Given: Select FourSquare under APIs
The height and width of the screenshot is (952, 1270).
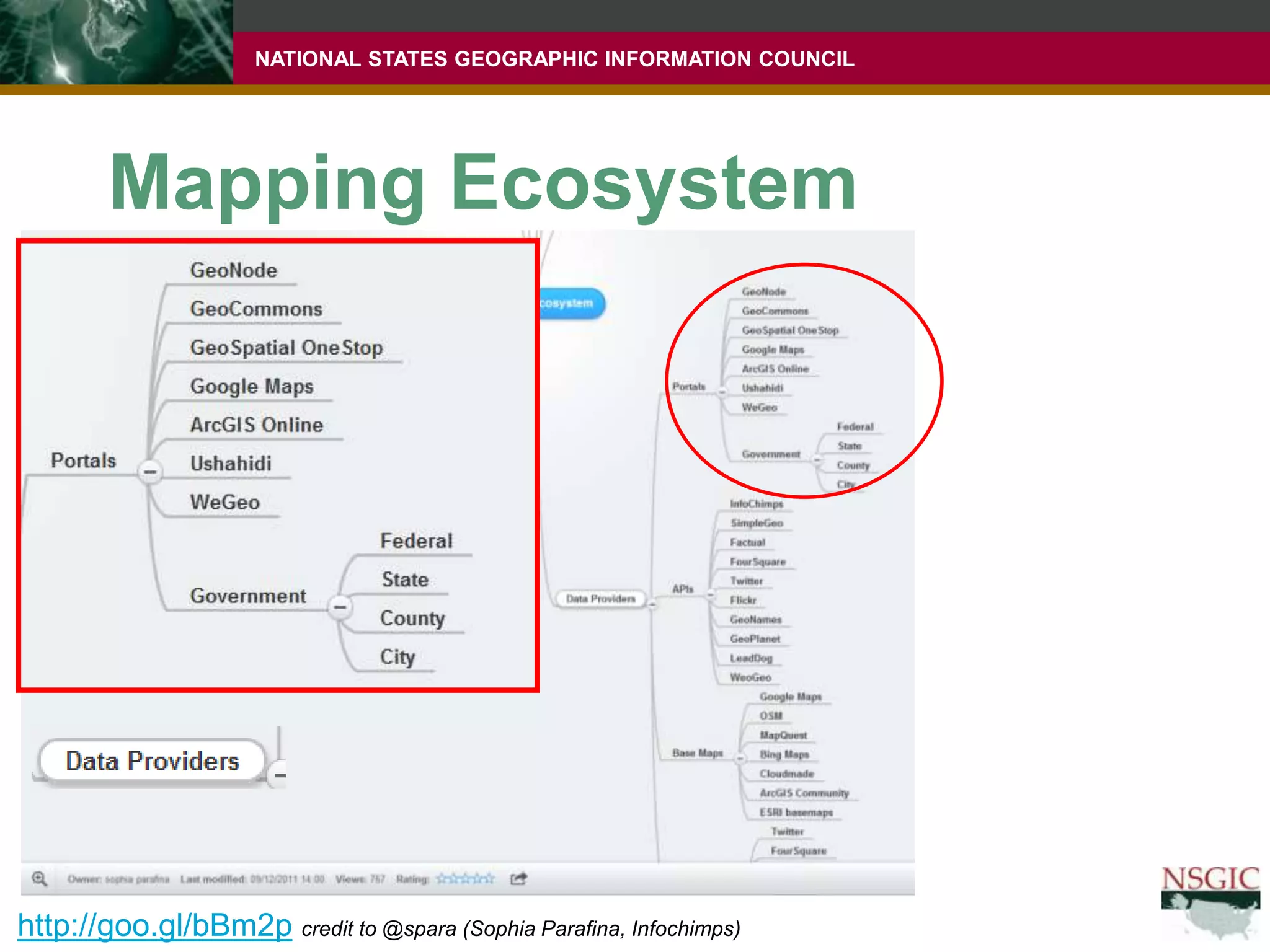Looking at the screenshot, I should [x=758, y=562].
